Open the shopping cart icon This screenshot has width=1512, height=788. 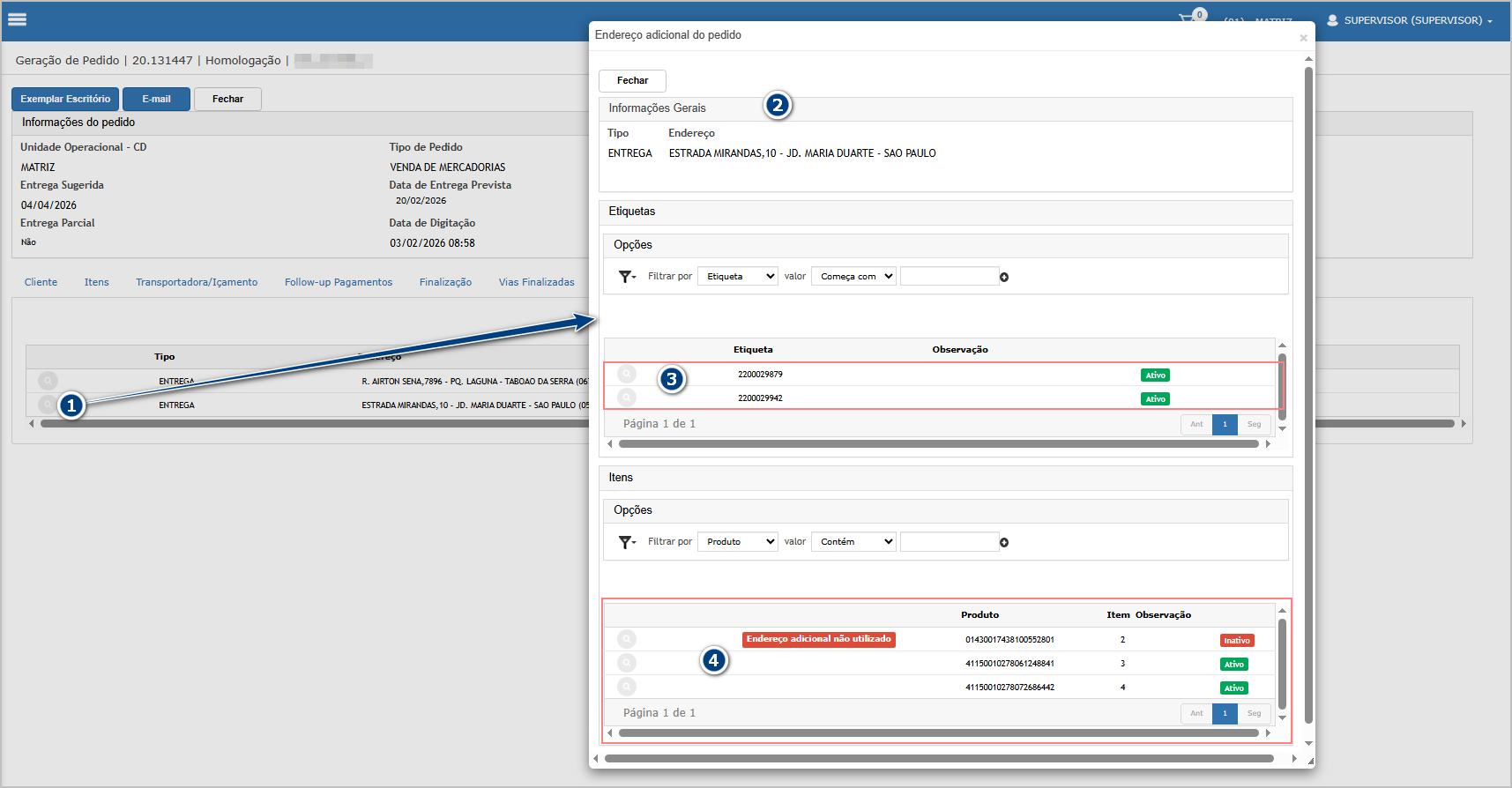coord(1188,19)
